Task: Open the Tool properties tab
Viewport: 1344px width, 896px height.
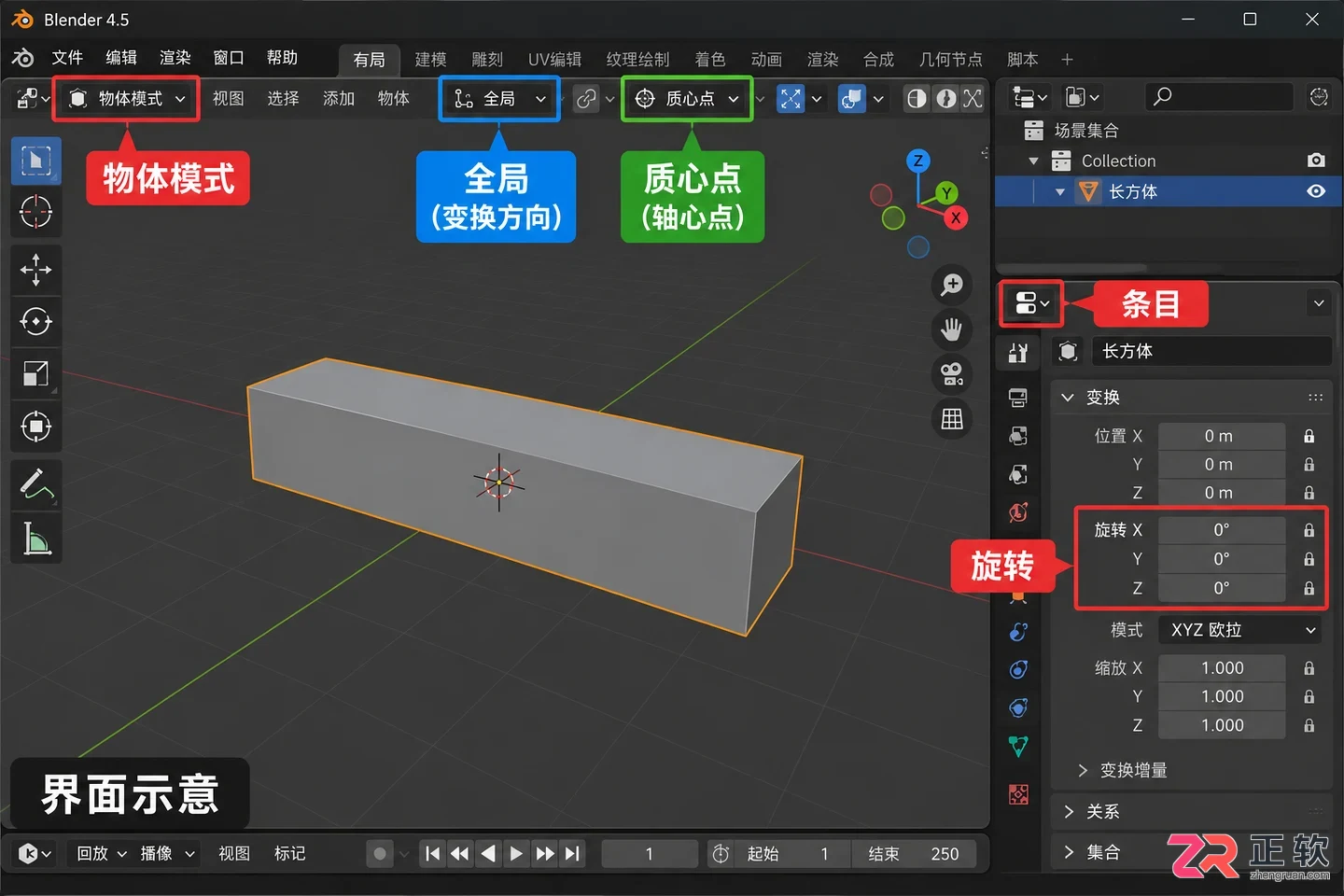Action: 1018,353
